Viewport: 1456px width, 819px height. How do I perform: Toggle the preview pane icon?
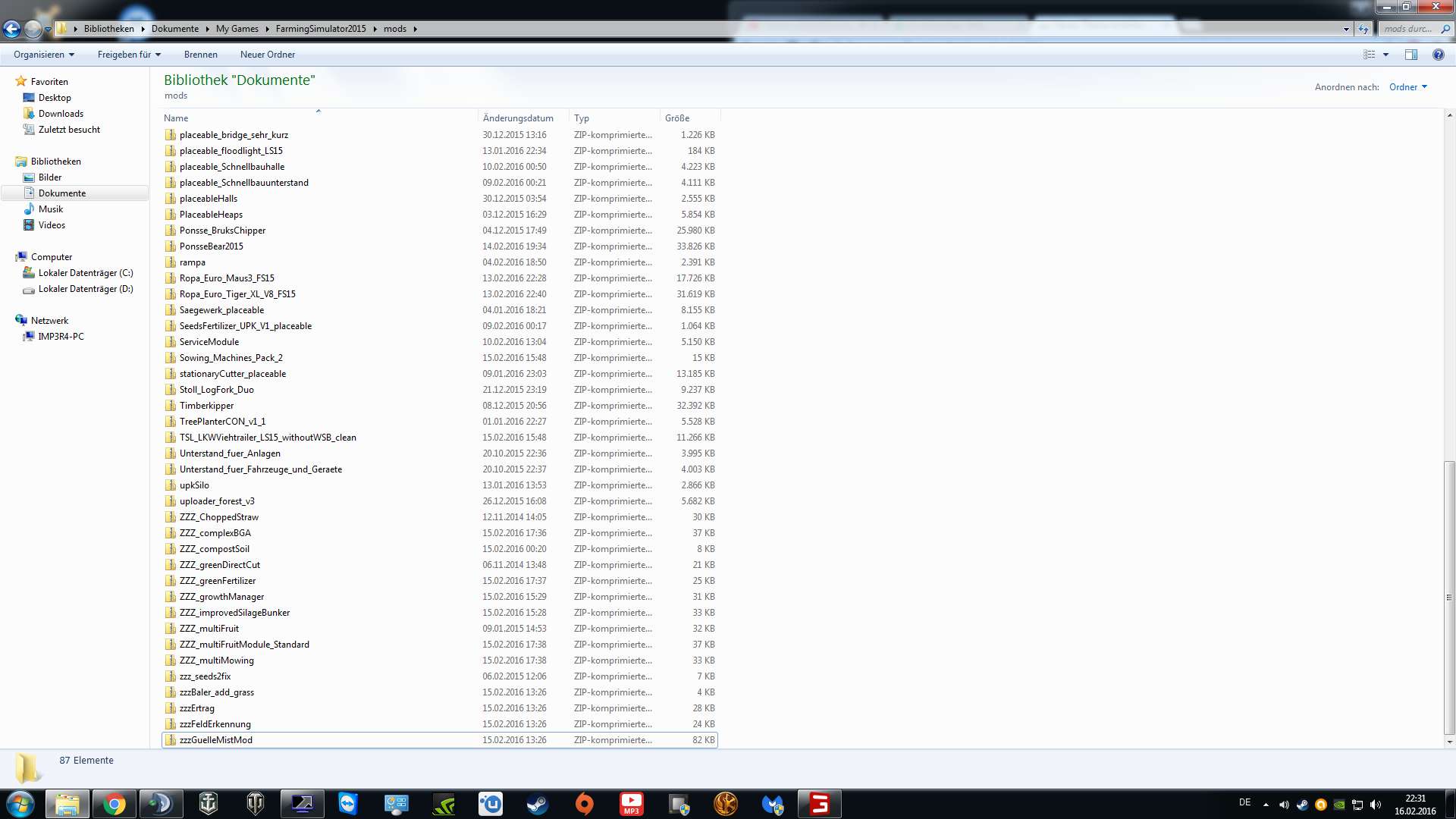point(1411,55)
